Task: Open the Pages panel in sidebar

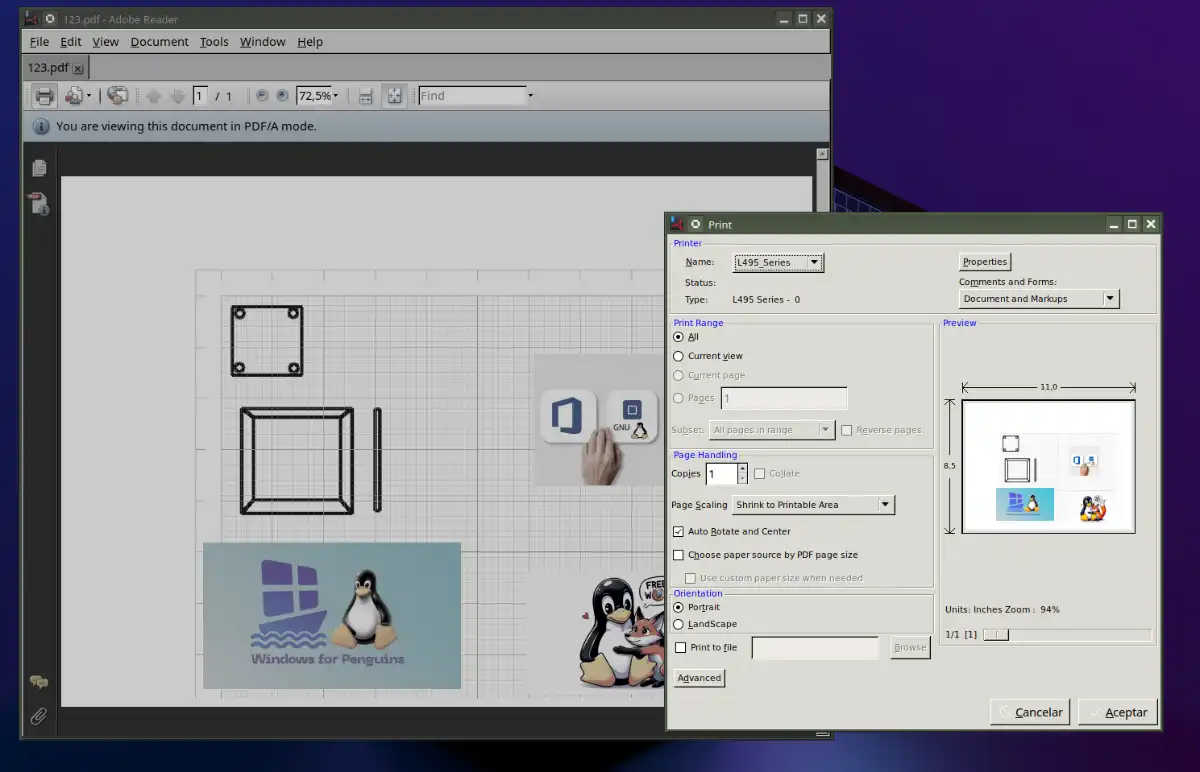Action: point(39,168)
